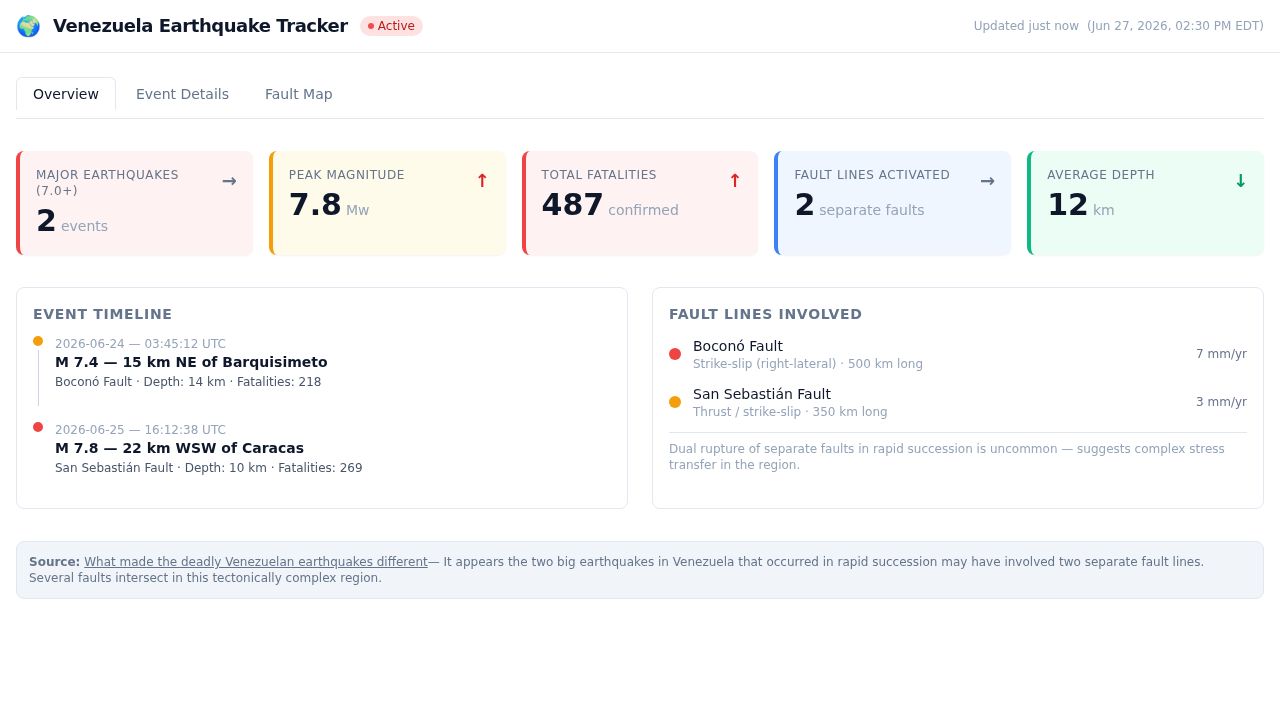Select the red Caracas timeline marker
This screenshot has height=720, width=1280.
pos(38,427)
